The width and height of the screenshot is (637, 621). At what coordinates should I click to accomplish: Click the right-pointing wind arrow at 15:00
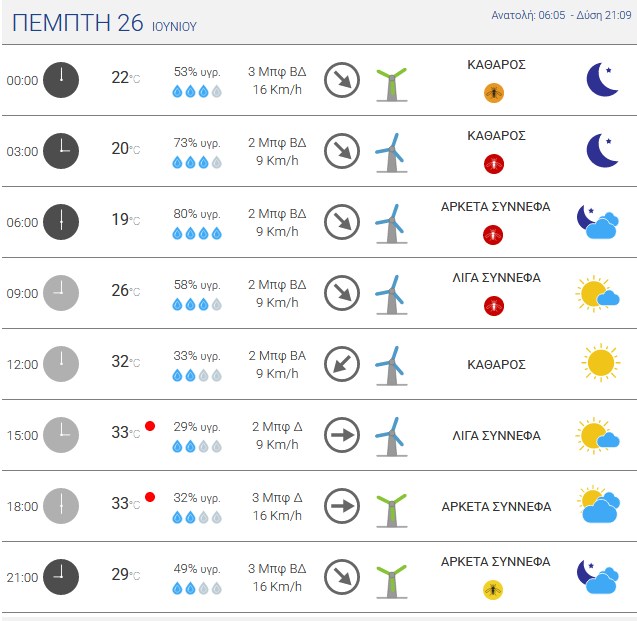click(342, 435)
